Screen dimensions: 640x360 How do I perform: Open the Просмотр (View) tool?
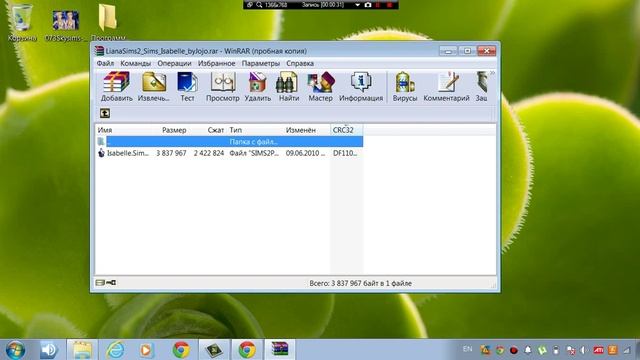(222, 86)
